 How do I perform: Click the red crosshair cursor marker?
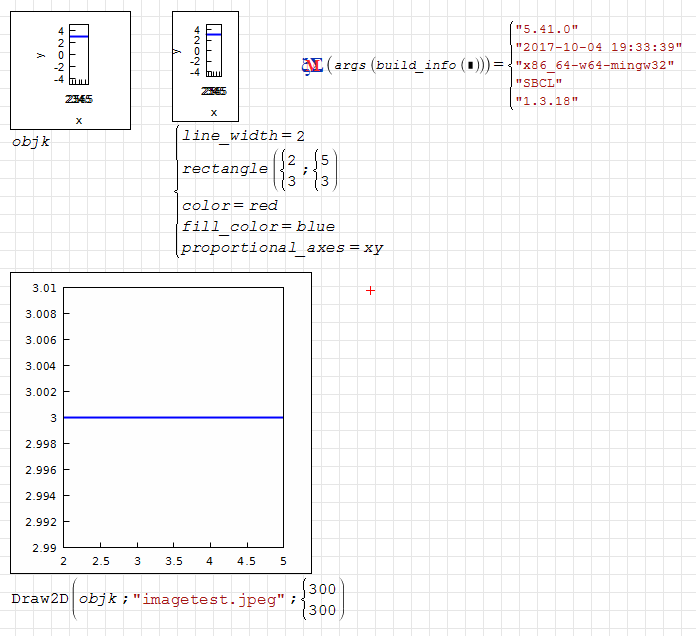tap(371, 290)
